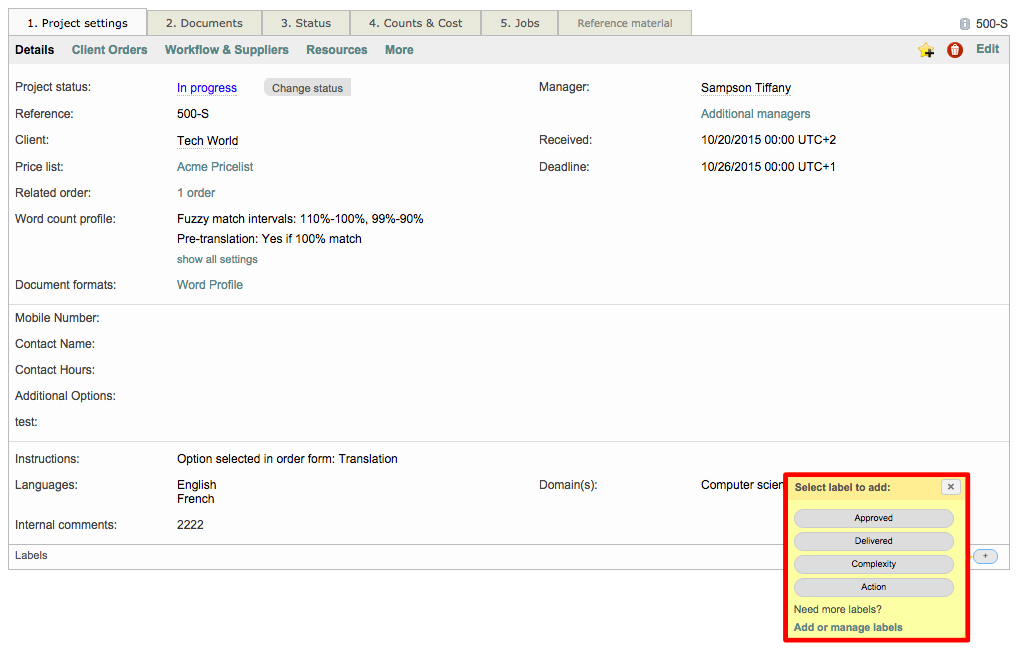Click the project ID icon beside 500-S
This screenshot has width=1020, height=651.
964,24
